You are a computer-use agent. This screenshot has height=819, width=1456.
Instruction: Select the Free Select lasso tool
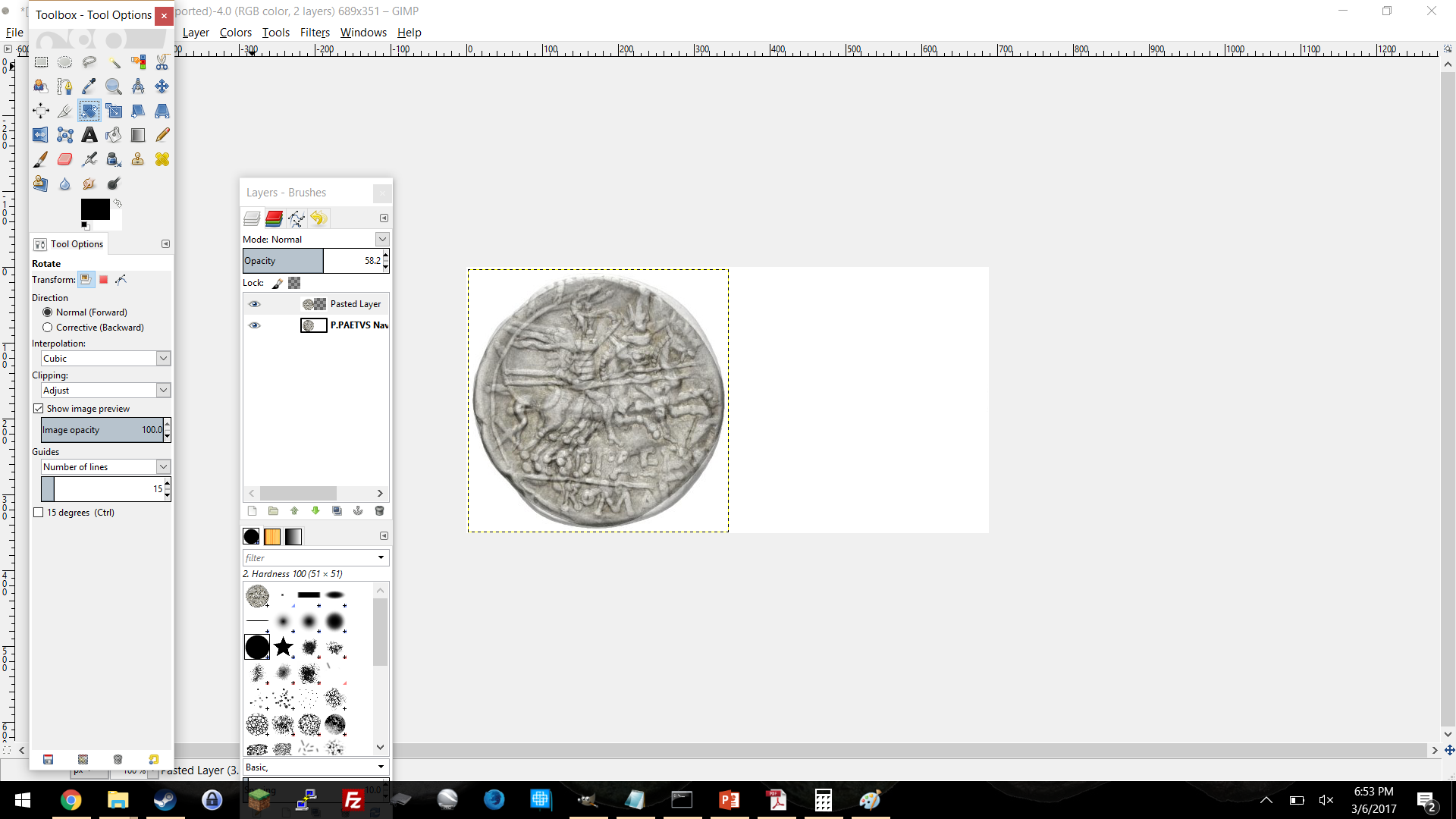89,62
